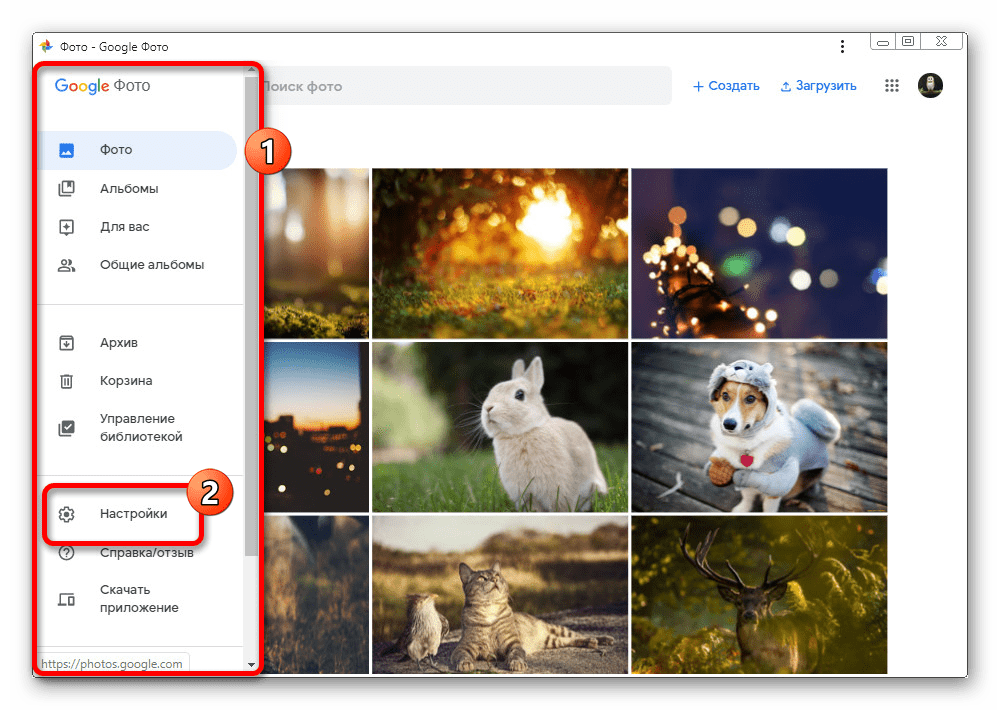Viewport: 1000px width, 710px height.
Task: Click the sidebar scrollbar down arrow
Action: pos(251,665)
